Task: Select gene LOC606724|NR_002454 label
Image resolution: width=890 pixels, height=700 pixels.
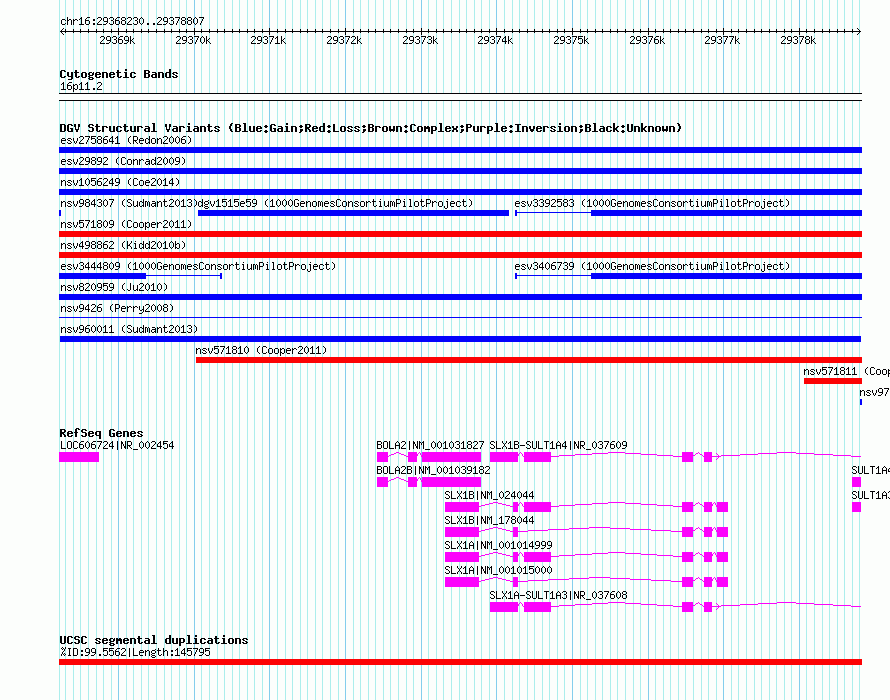Action: (x=117, y=445)
